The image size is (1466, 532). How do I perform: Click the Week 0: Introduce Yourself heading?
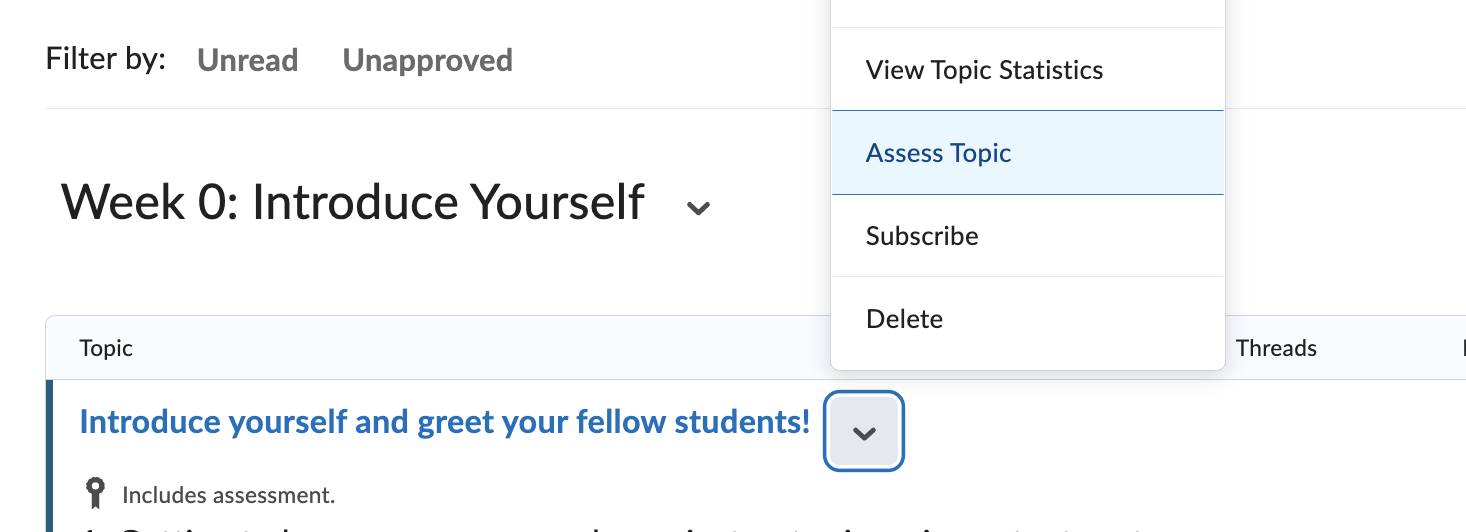pos(352,202)
